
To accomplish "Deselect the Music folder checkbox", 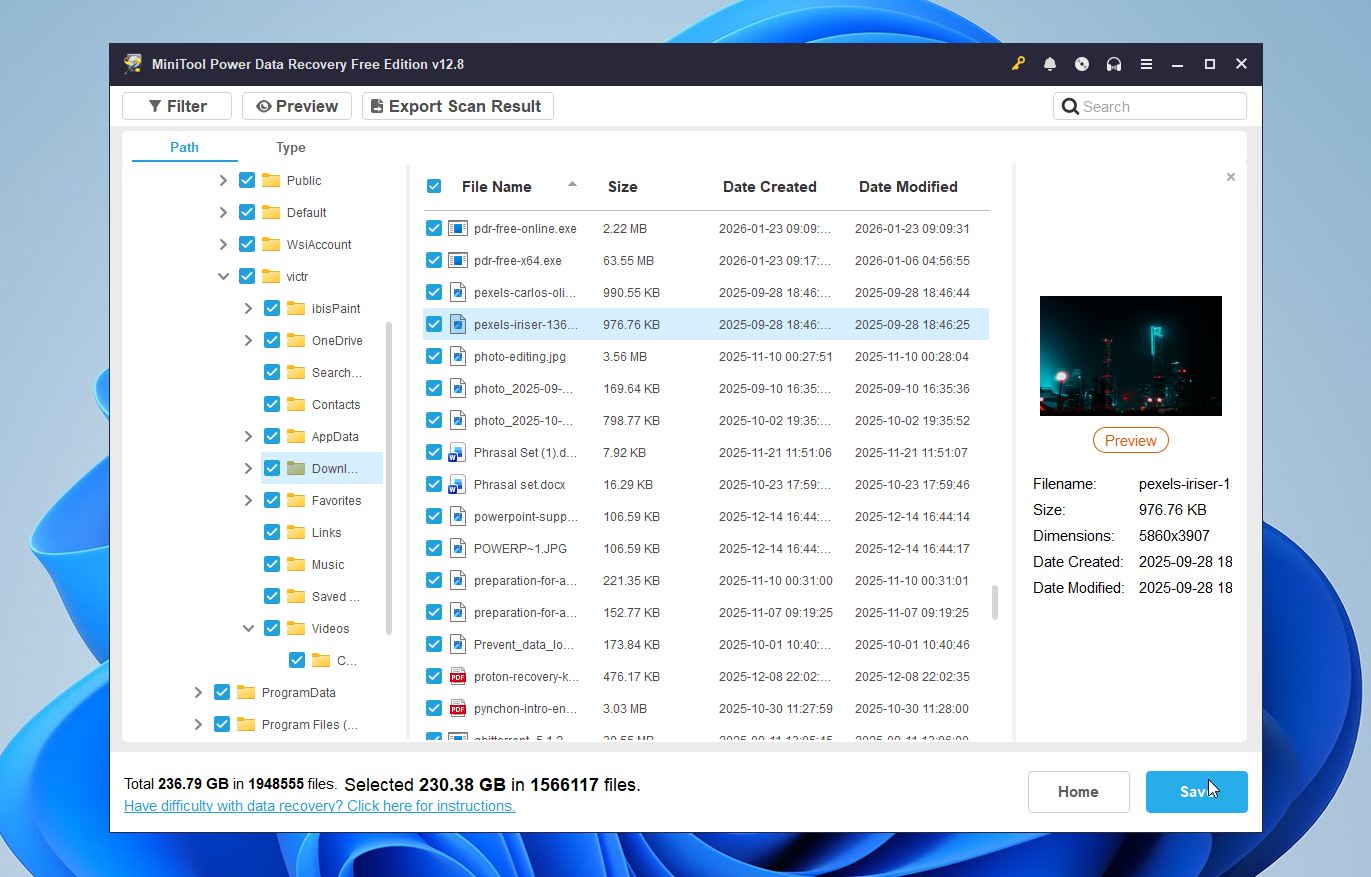I will pyautogui.click(x=271, y=564).
